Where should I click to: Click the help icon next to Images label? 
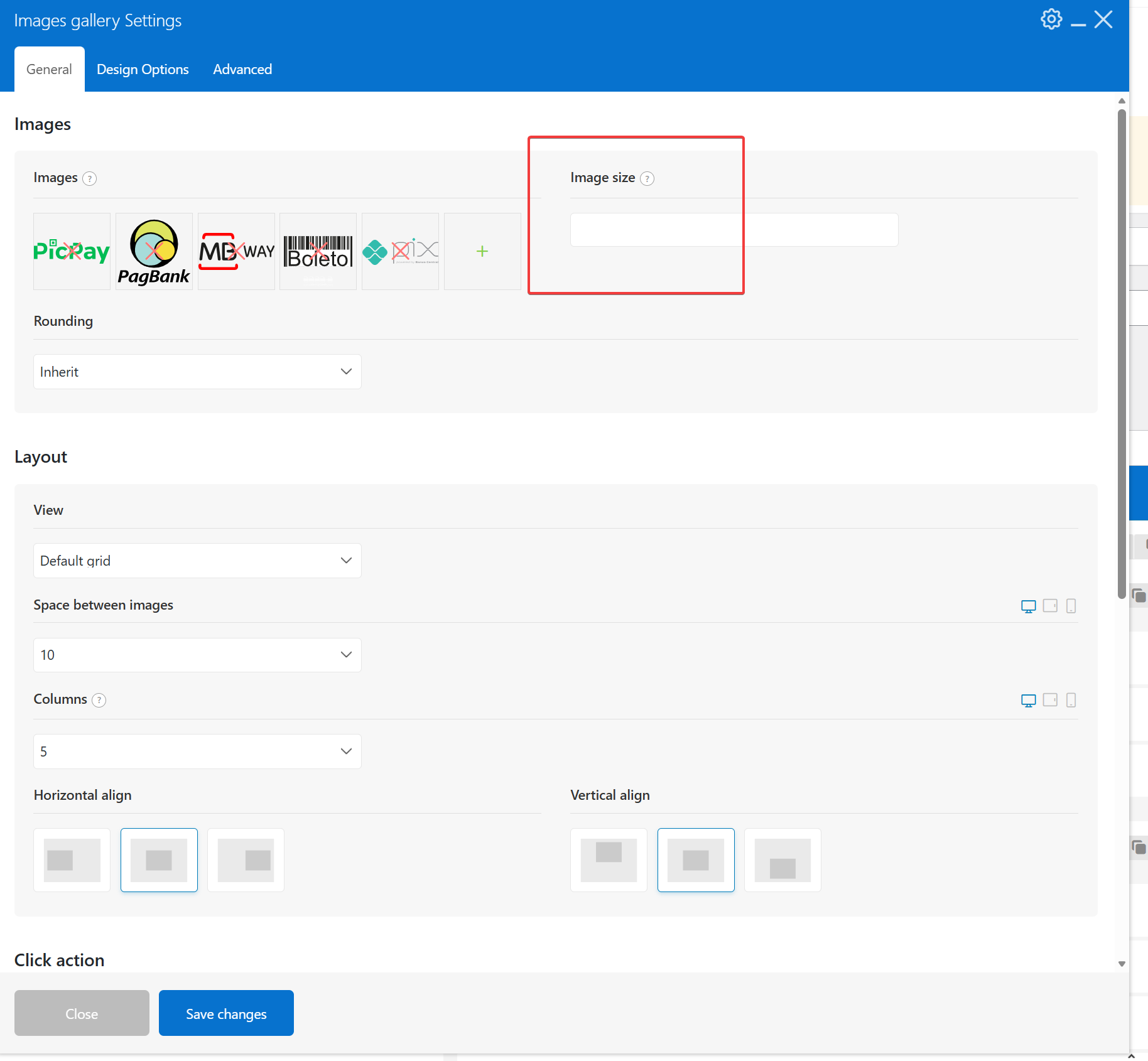coord(90,179)
